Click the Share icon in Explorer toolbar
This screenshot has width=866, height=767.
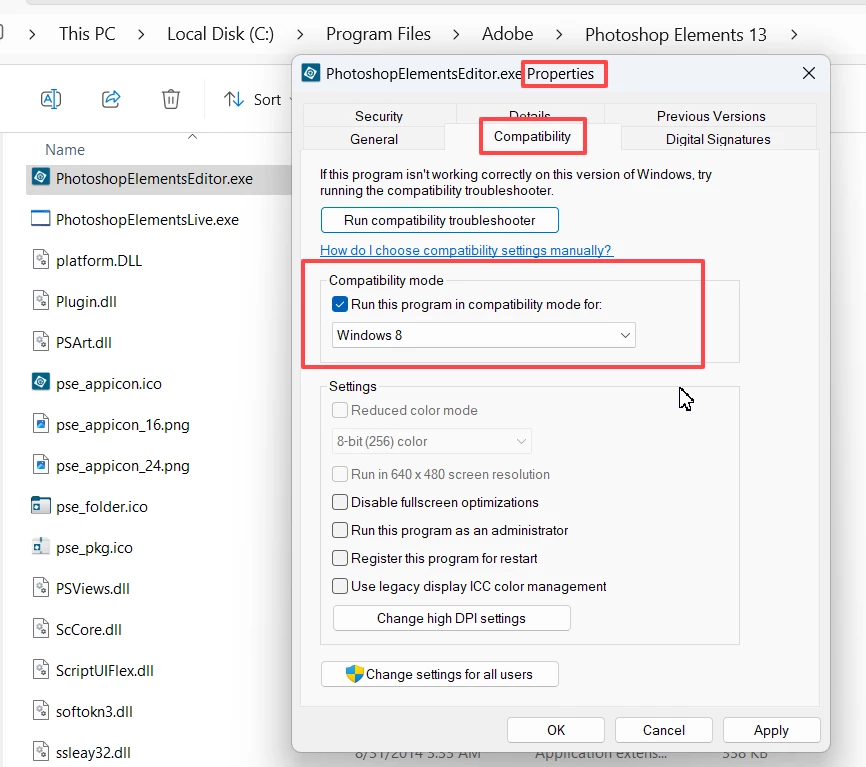tap(111, 99)
